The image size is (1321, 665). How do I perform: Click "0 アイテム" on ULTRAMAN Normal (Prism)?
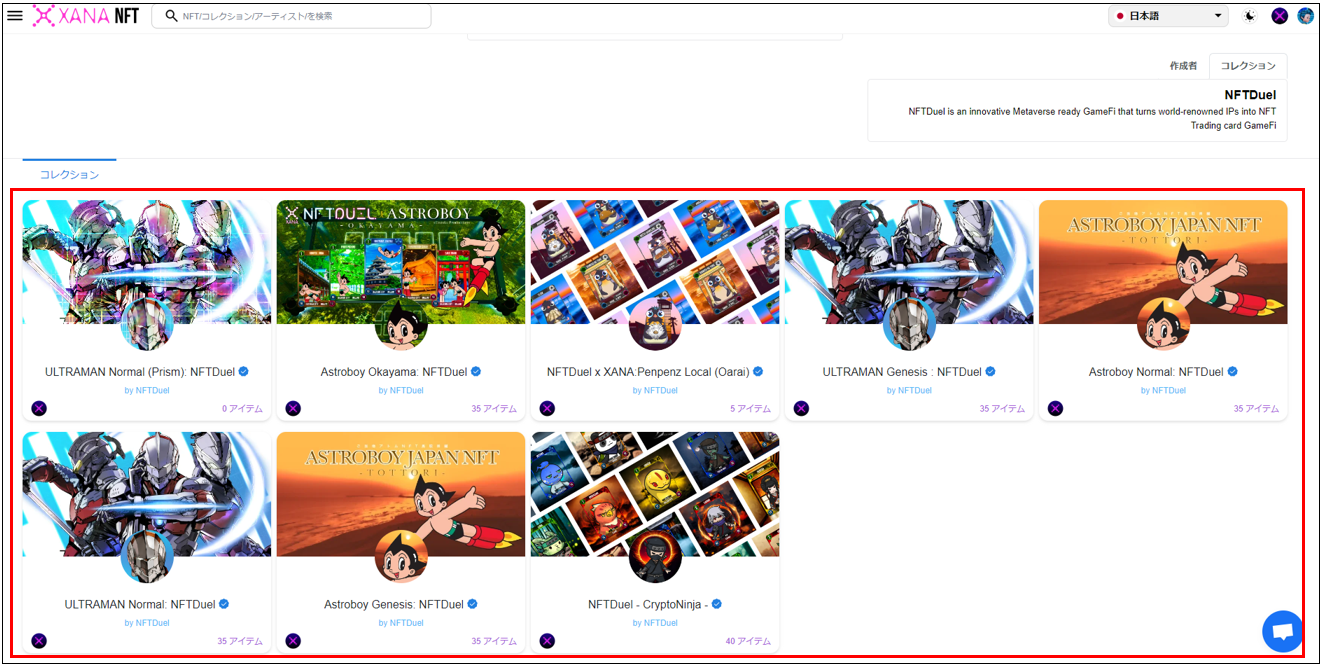pos(242,408)
